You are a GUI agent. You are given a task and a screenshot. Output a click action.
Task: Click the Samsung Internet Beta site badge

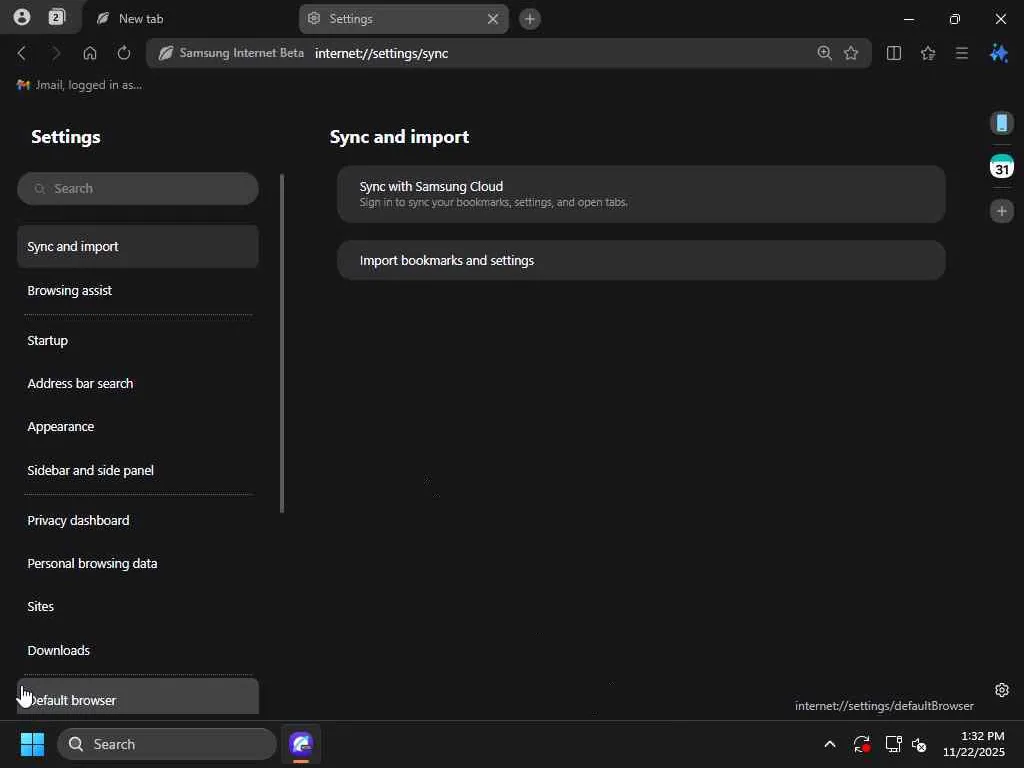(231, 53)
